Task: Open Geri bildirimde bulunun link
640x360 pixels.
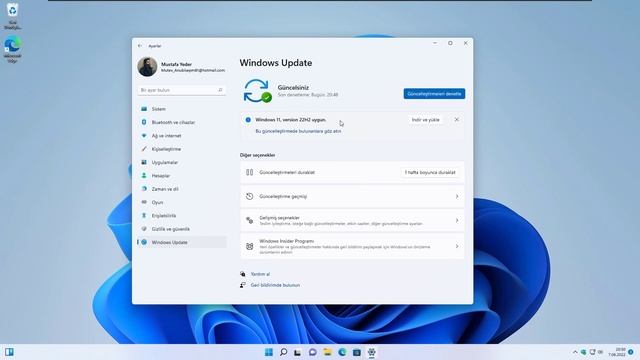Action: [x=275, y=285]
